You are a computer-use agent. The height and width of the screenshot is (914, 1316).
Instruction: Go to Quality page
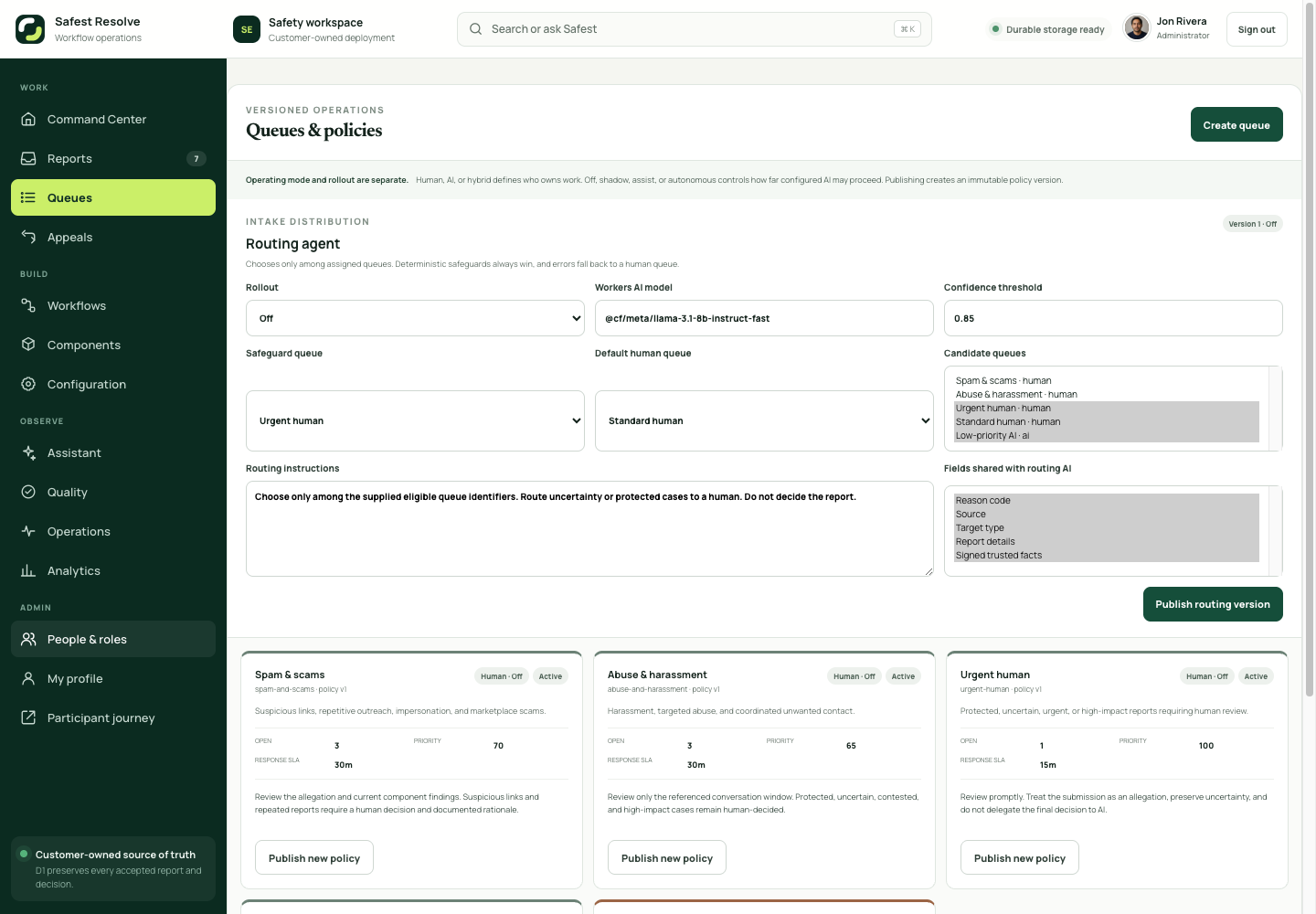113,492
